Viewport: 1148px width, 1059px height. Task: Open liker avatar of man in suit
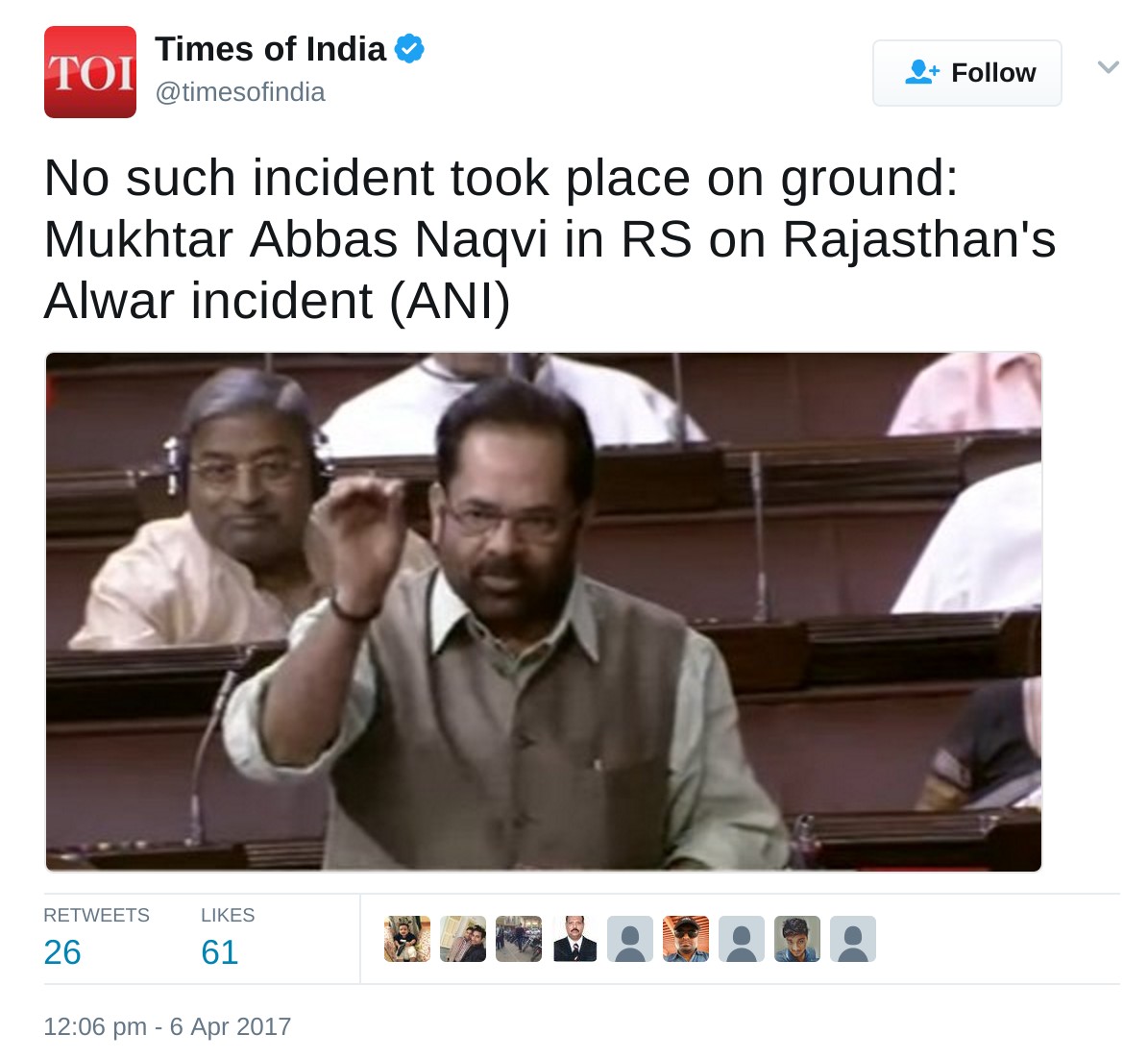pos(574,939)
